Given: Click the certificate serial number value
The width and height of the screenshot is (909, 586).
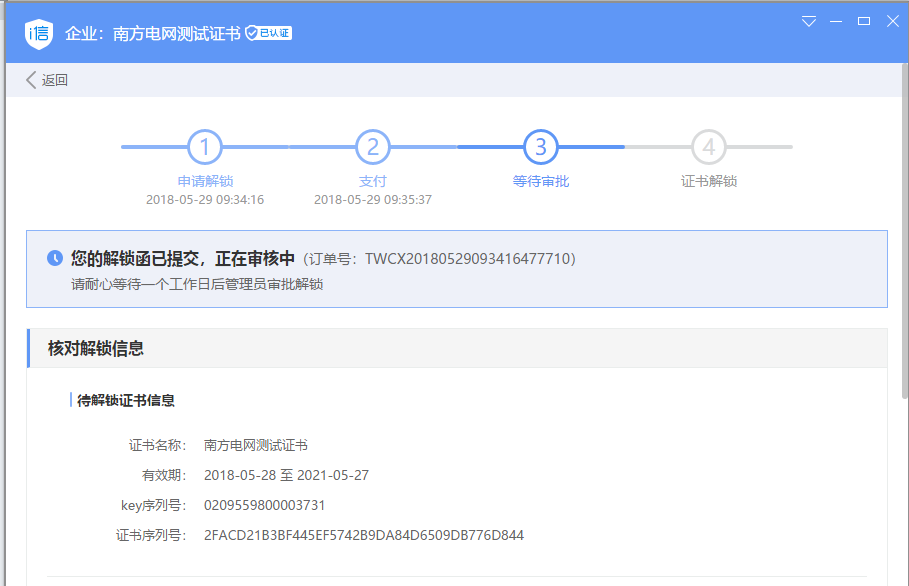Looking at the screenshot, I should click(363, 535).
